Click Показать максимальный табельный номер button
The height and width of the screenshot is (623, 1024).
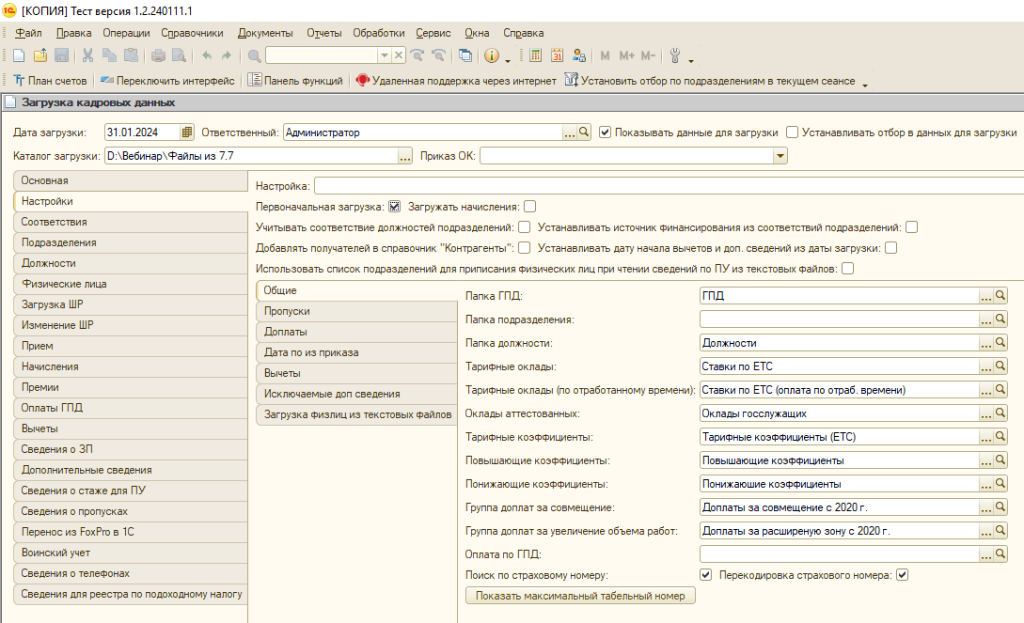pyautogui.click(x=581, y=596)
